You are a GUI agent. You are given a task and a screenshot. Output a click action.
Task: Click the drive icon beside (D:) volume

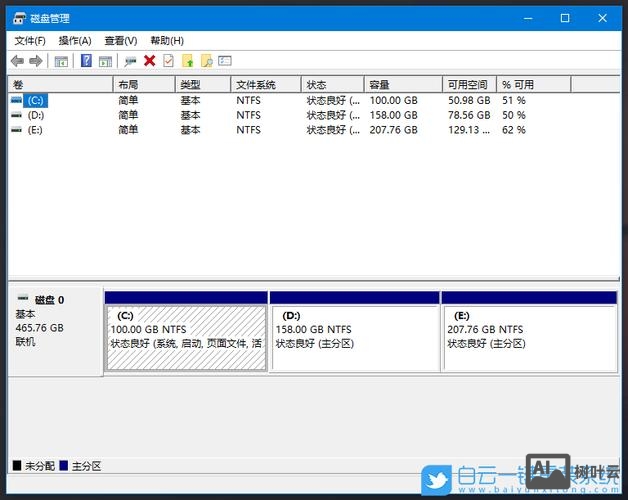(x=16, y=115)
